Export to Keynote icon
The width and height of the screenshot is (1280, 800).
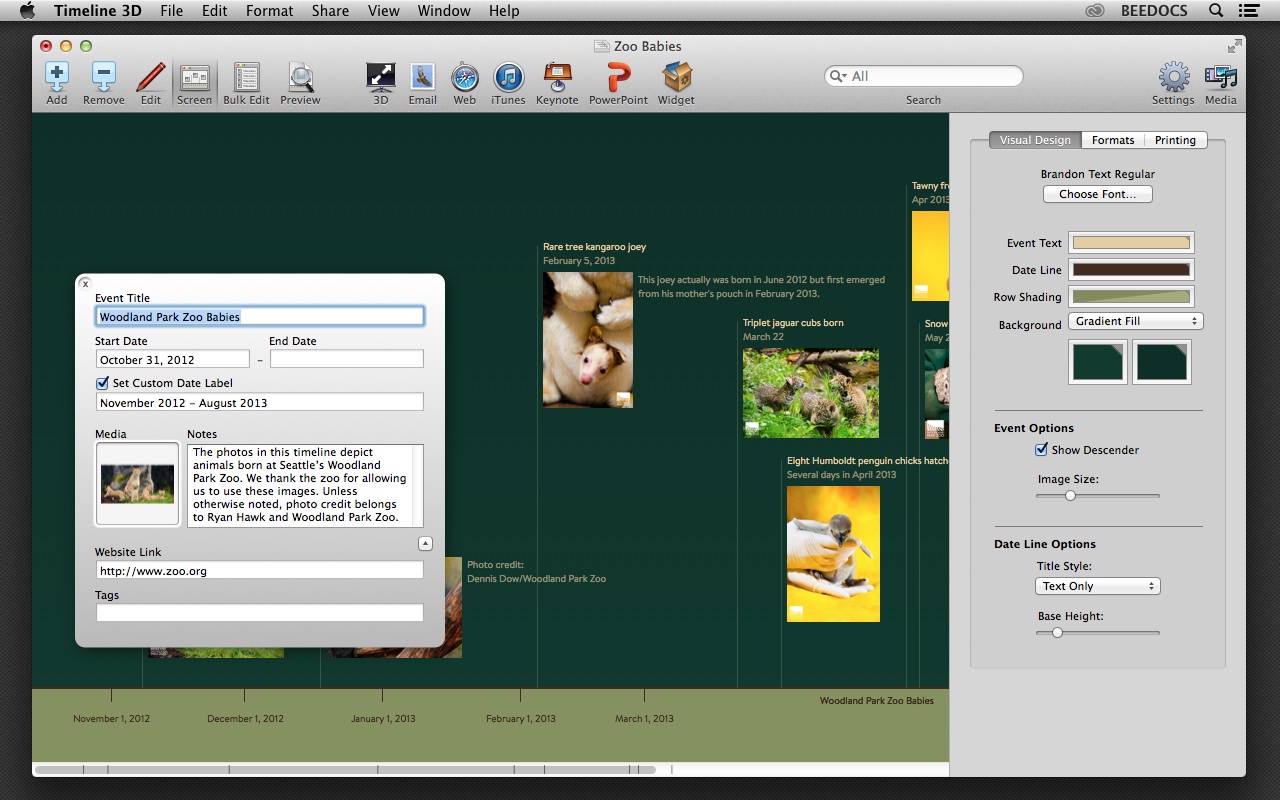point(557,77)
